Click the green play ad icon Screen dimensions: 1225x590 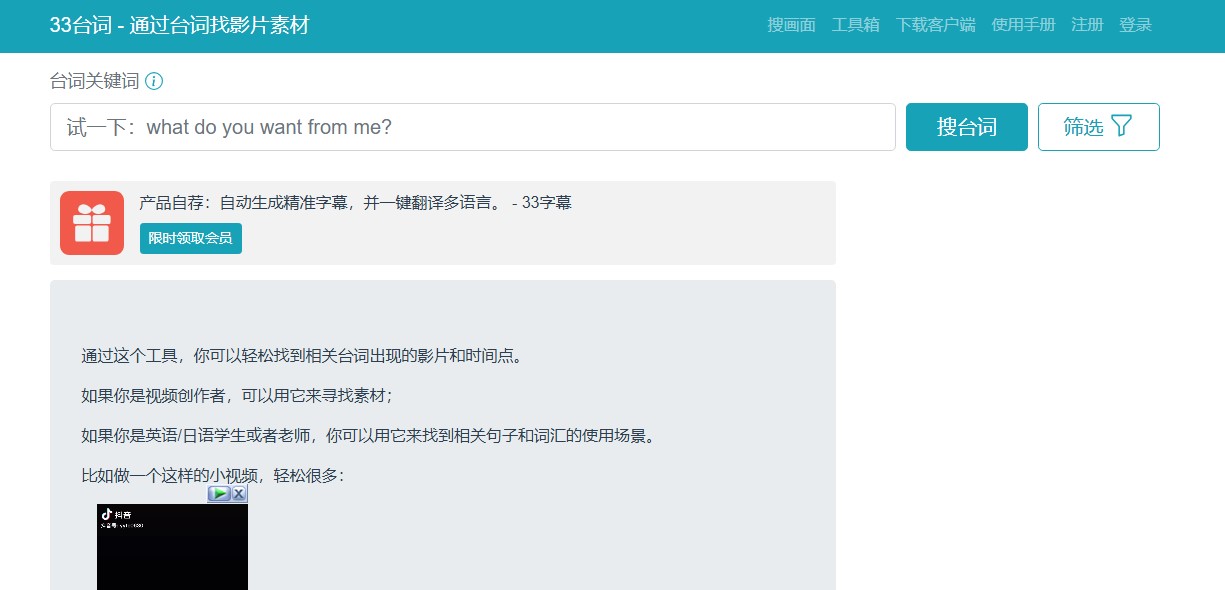tap(220, 494)
